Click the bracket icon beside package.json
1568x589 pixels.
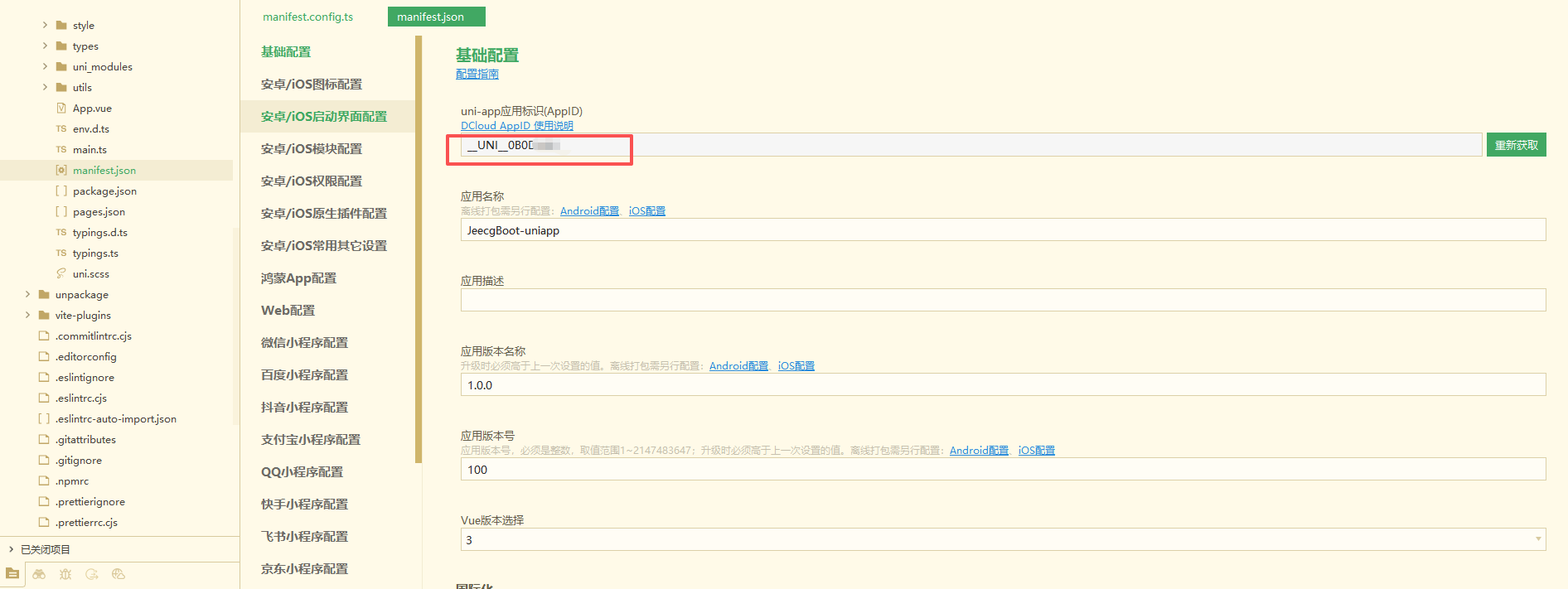pos(61,191)
